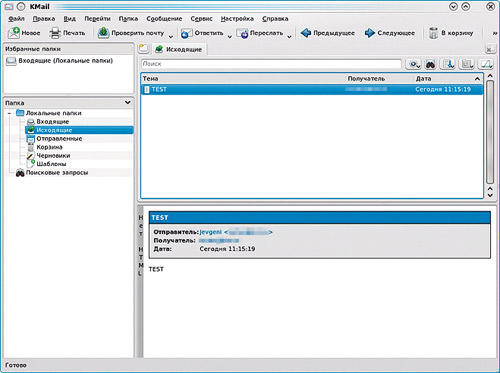Click bottom scroll down arrow of message list

coord(490,195)
